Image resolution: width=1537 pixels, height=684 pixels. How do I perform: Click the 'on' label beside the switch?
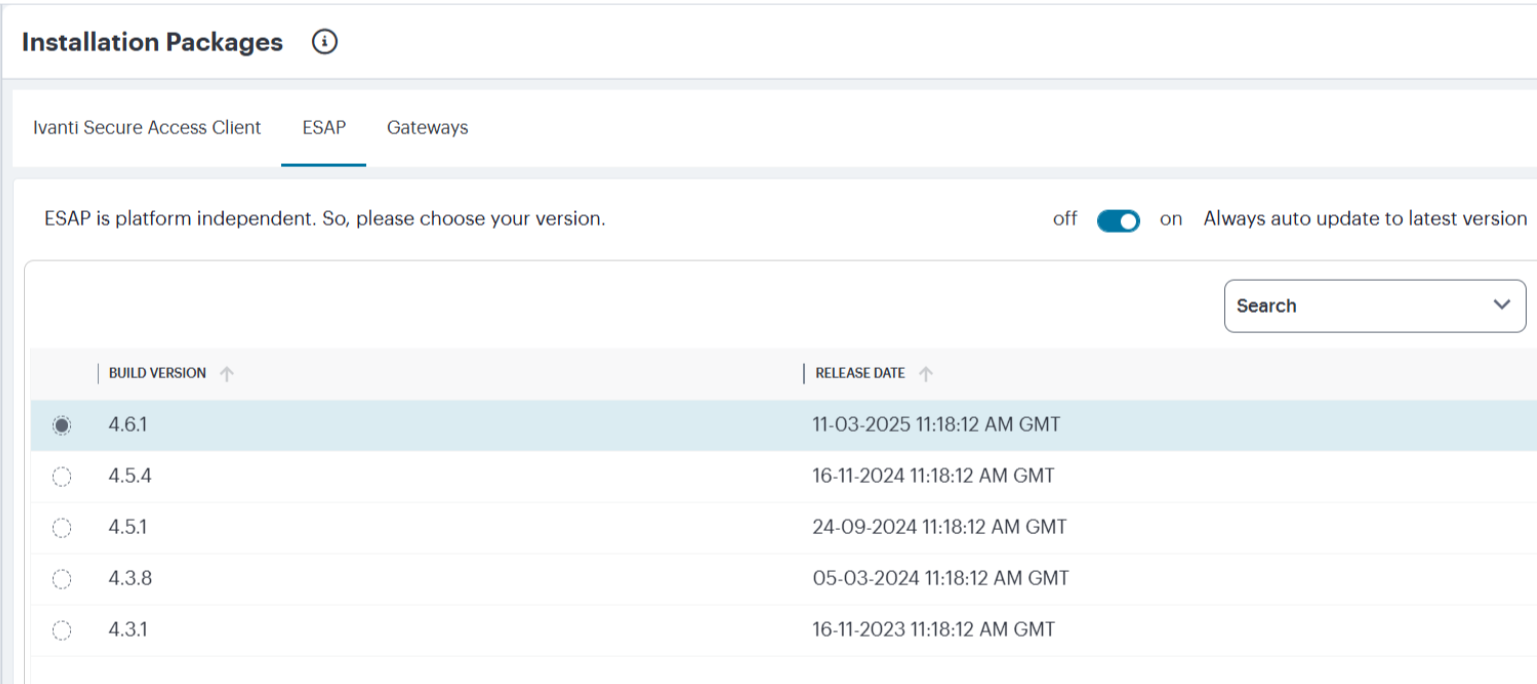click(1171, 219)
